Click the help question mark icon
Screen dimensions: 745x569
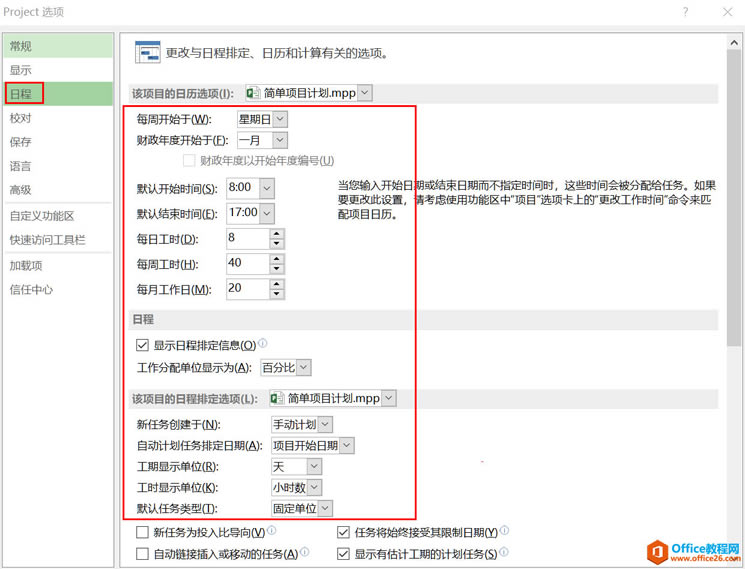click(685, 12)
